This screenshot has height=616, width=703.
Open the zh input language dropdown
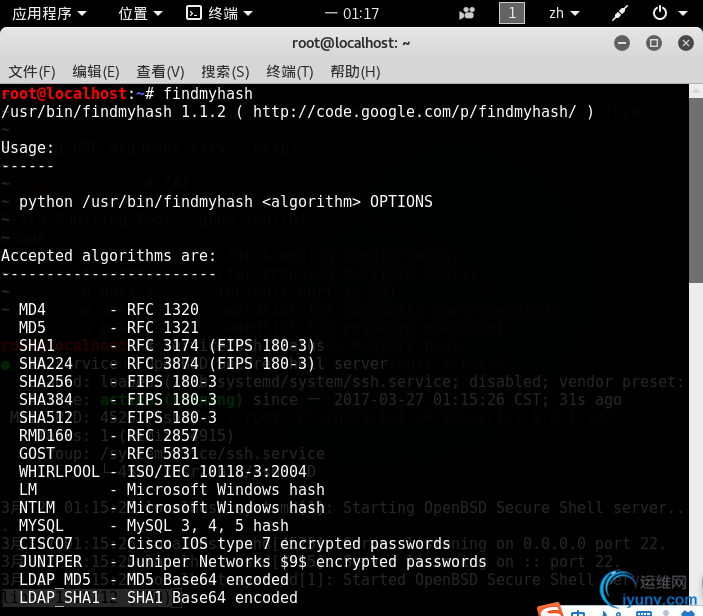(x=564, y=13)
